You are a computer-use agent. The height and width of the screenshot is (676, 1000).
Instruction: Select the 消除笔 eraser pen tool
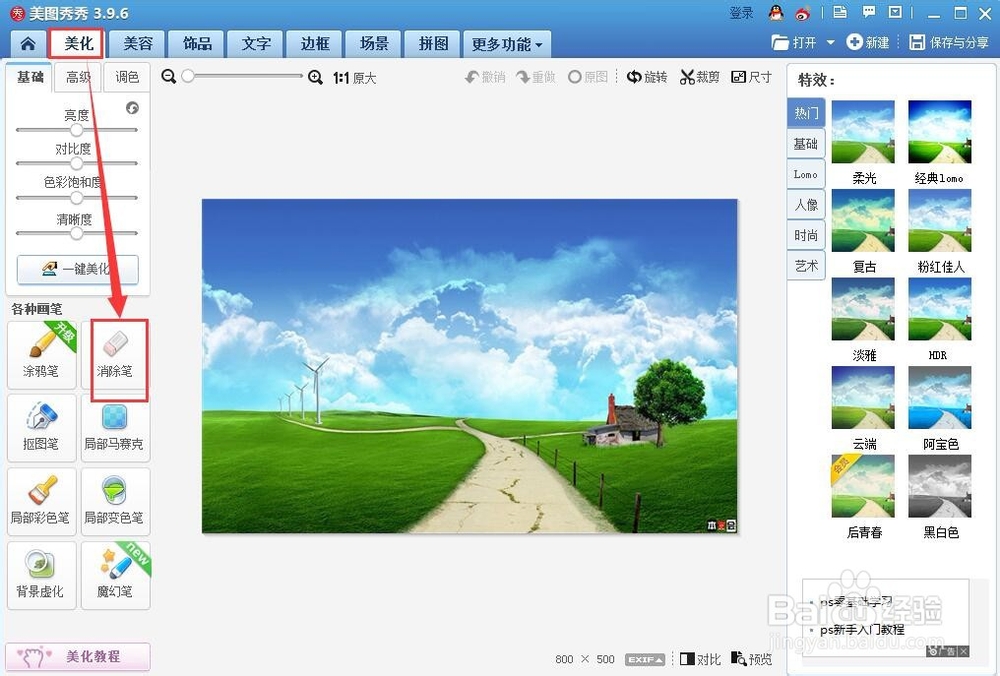[115, 355]
